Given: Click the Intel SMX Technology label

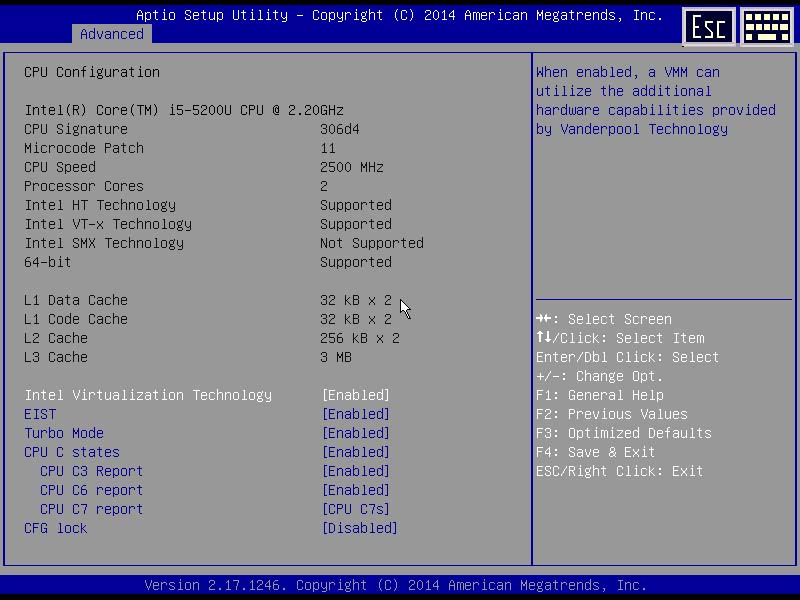Looking at the screenshot, I should tap(104, 243).
